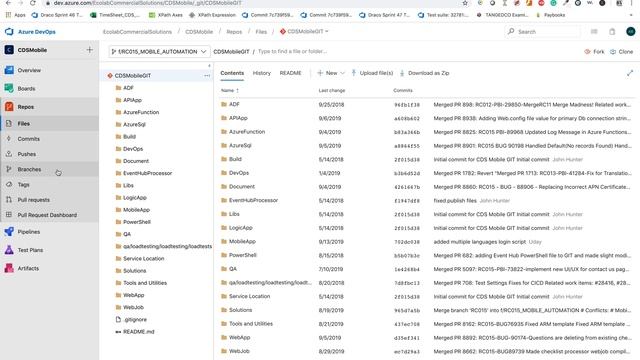Open the MobileApp folder in the tree
Screen dimensions: 640x360
[x=136, y=210]
